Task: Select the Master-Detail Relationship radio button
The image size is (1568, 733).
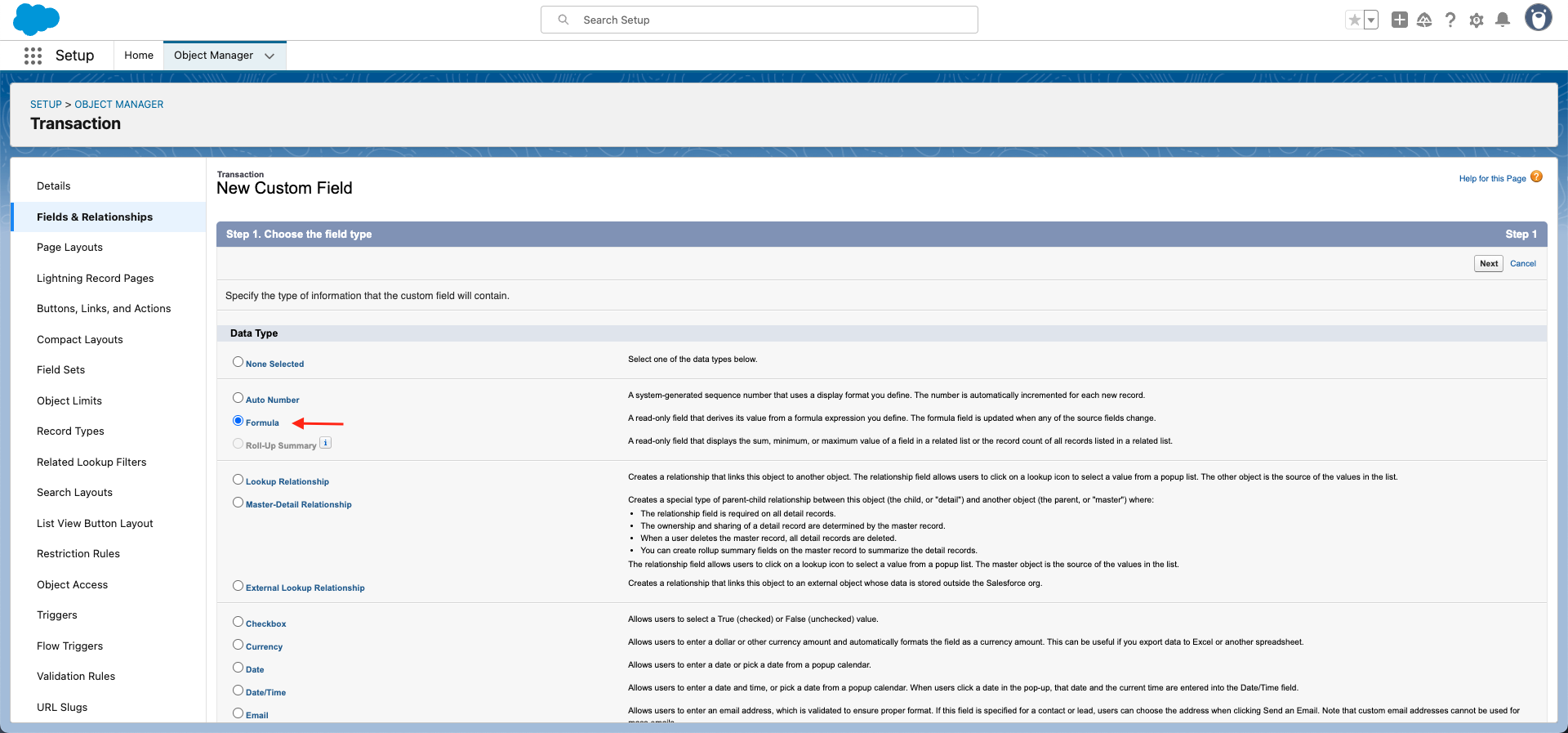Action: coord(238,502)
